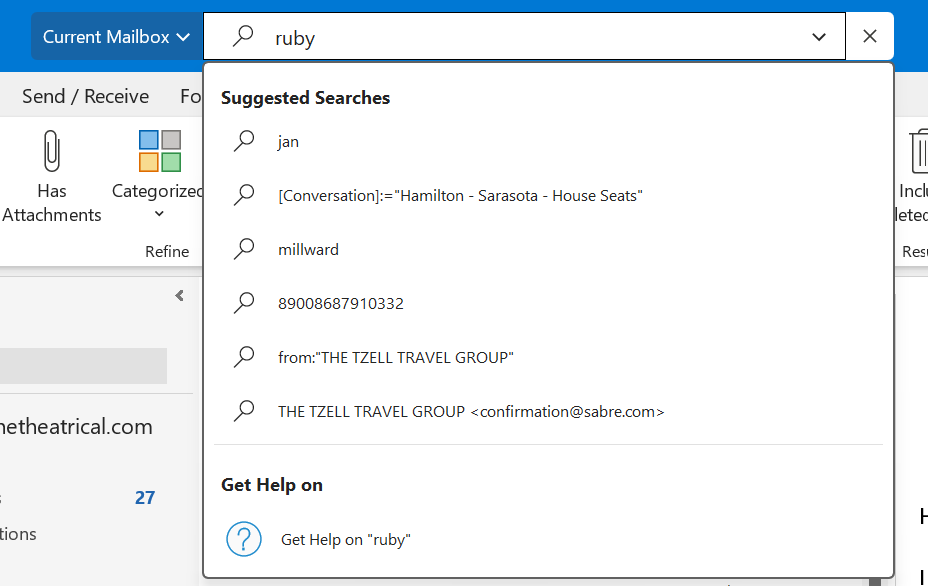Viewport: 928px width, 586px height.
Task: Click the search icon beside the jan suggestion
Action: click(244, 141)
